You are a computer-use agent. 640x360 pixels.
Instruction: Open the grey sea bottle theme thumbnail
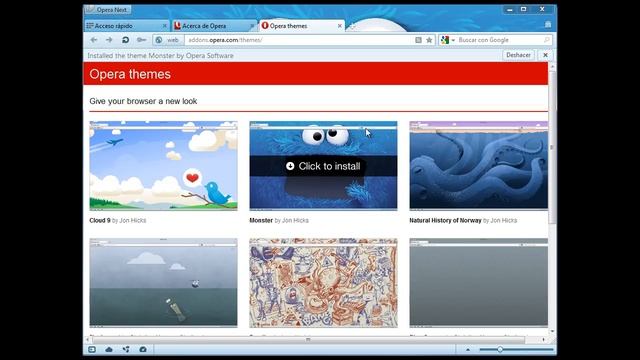coord(163,283)
